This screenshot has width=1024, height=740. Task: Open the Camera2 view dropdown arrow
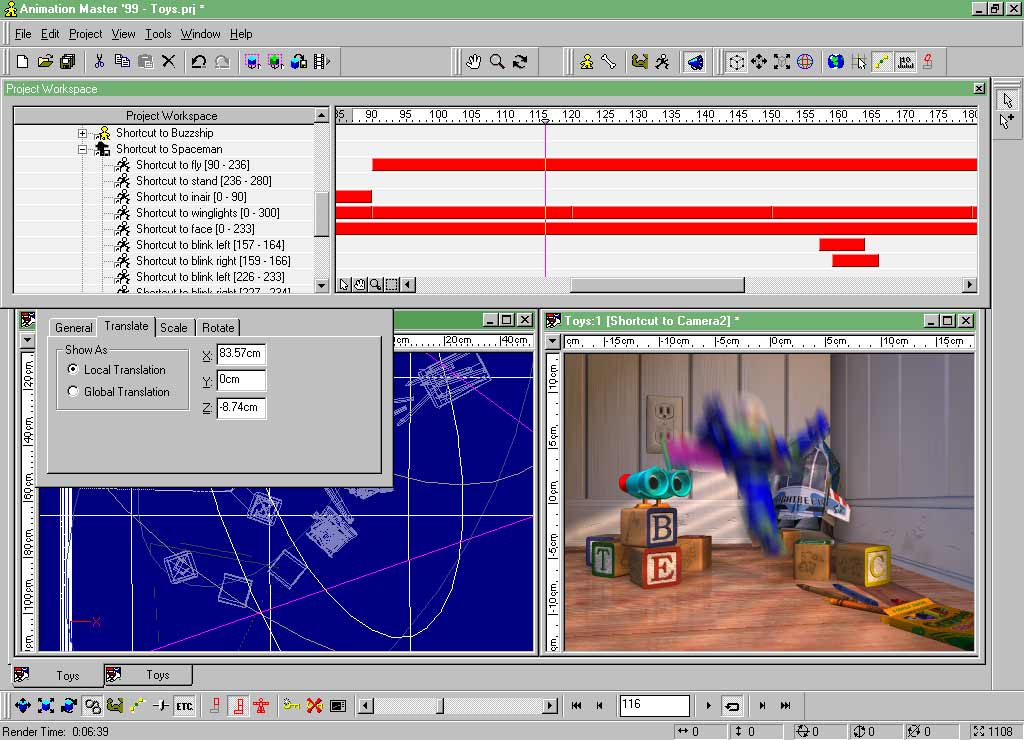(x=553, y=341)
